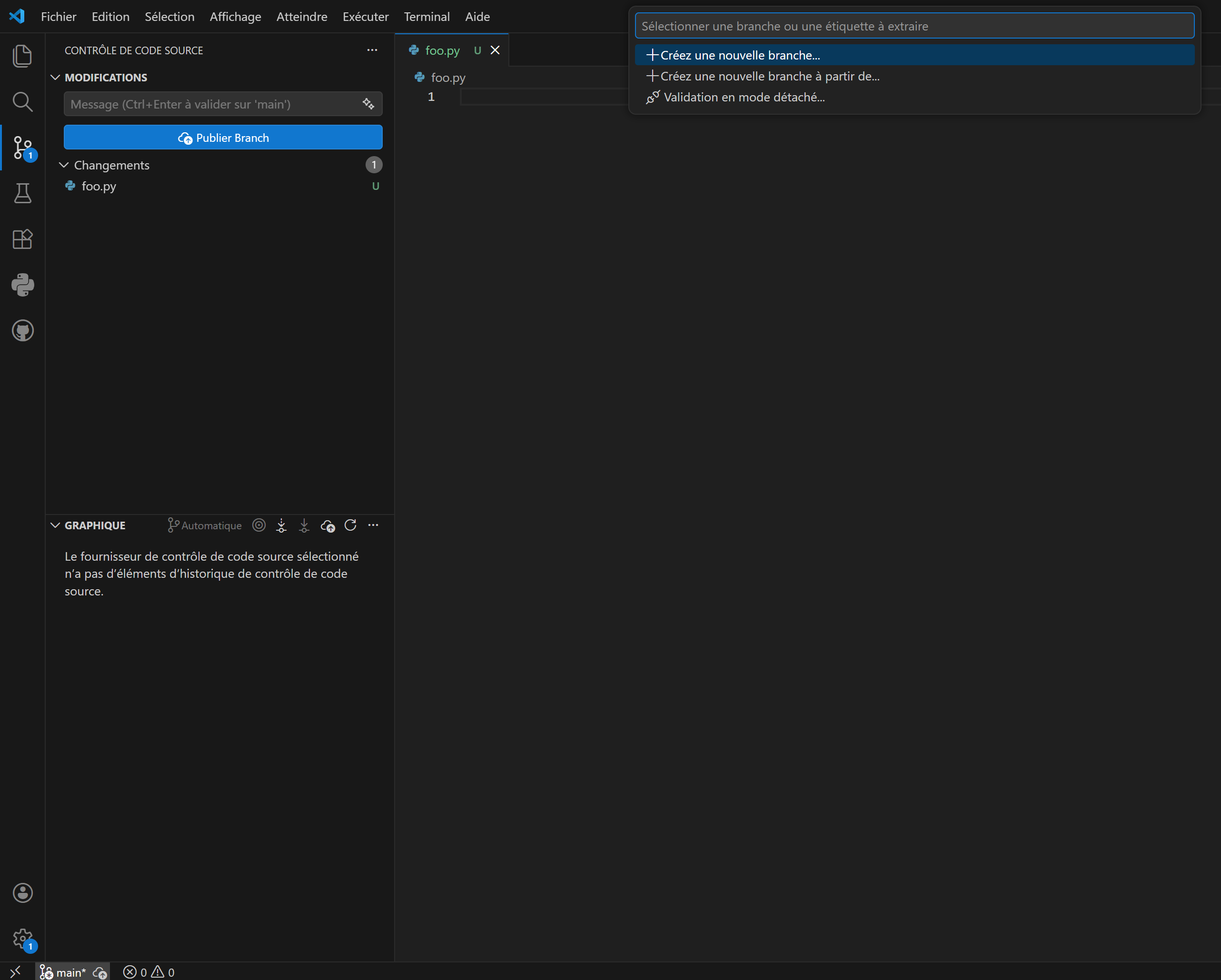Collapse the Graphique section

[x=55, y=525]
